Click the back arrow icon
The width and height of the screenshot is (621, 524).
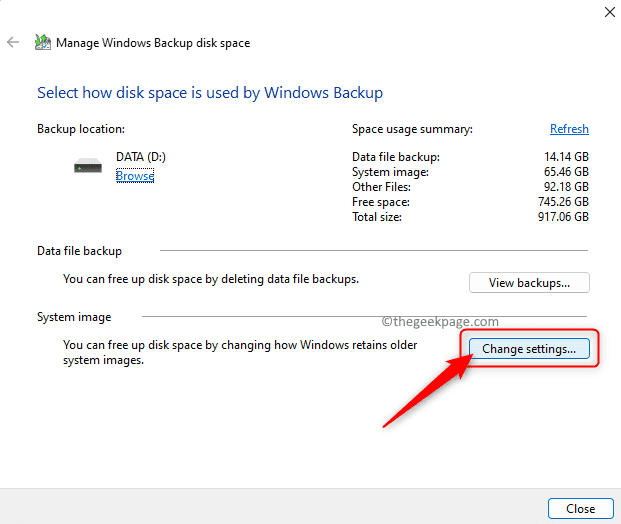coord(13,42)
